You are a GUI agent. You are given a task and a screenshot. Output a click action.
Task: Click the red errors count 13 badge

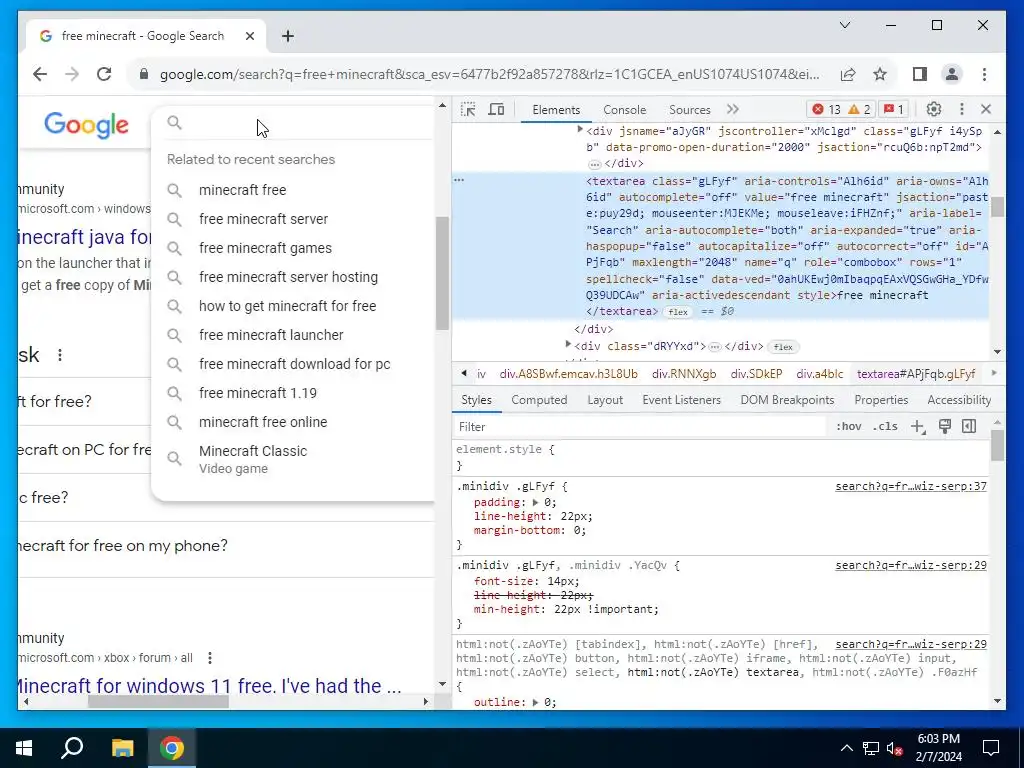click(827, 110)
